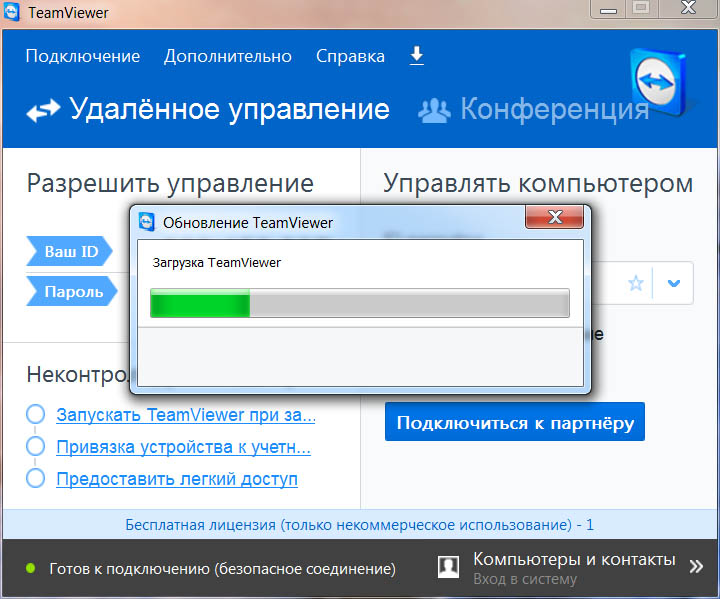Click the download update arrow icon
The width and height of the screenshot is (720, 599).
416,56
